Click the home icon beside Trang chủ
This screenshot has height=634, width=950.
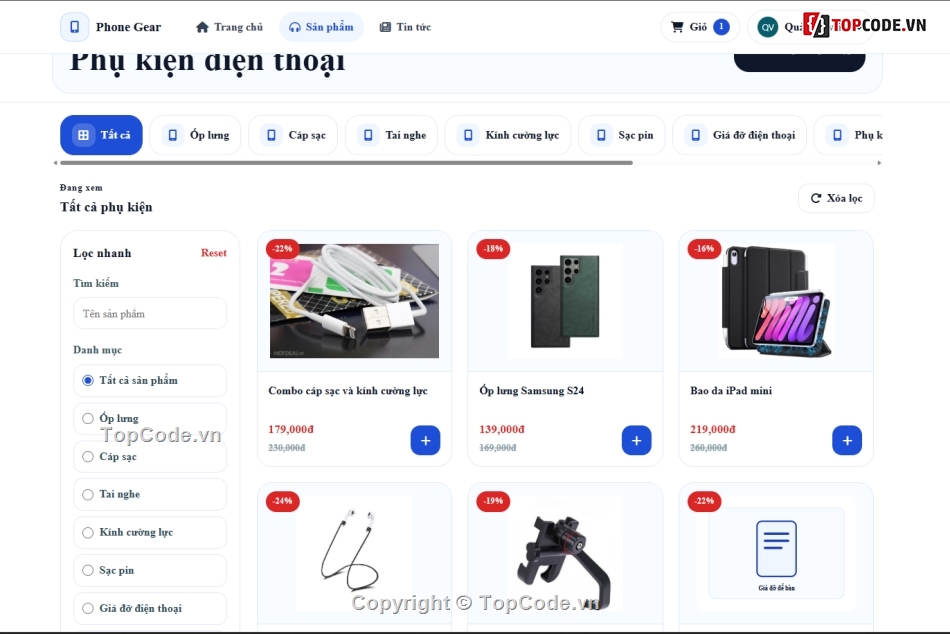[202, 27]
